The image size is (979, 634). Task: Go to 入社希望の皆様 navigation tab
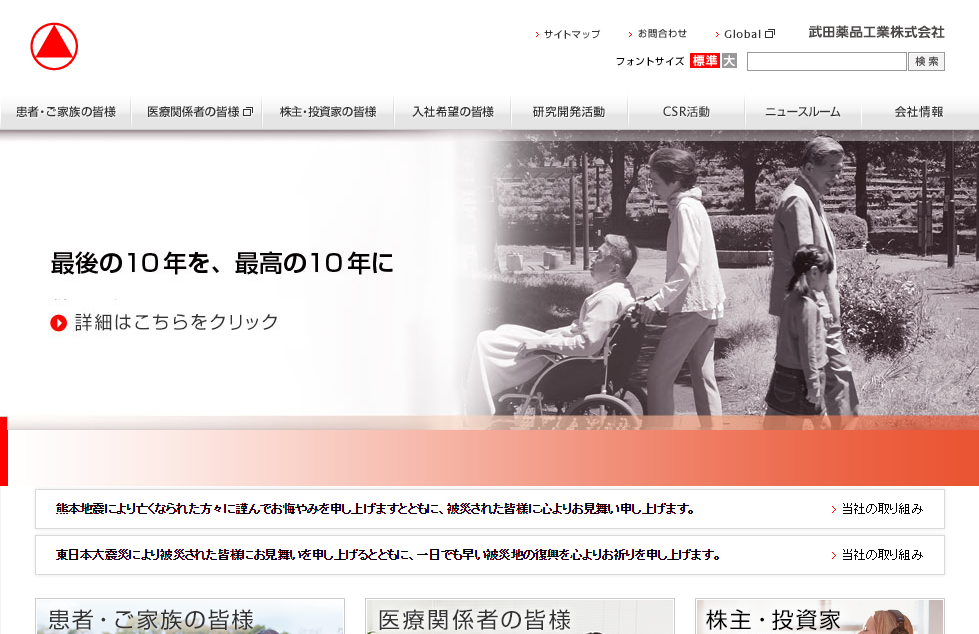453,112
